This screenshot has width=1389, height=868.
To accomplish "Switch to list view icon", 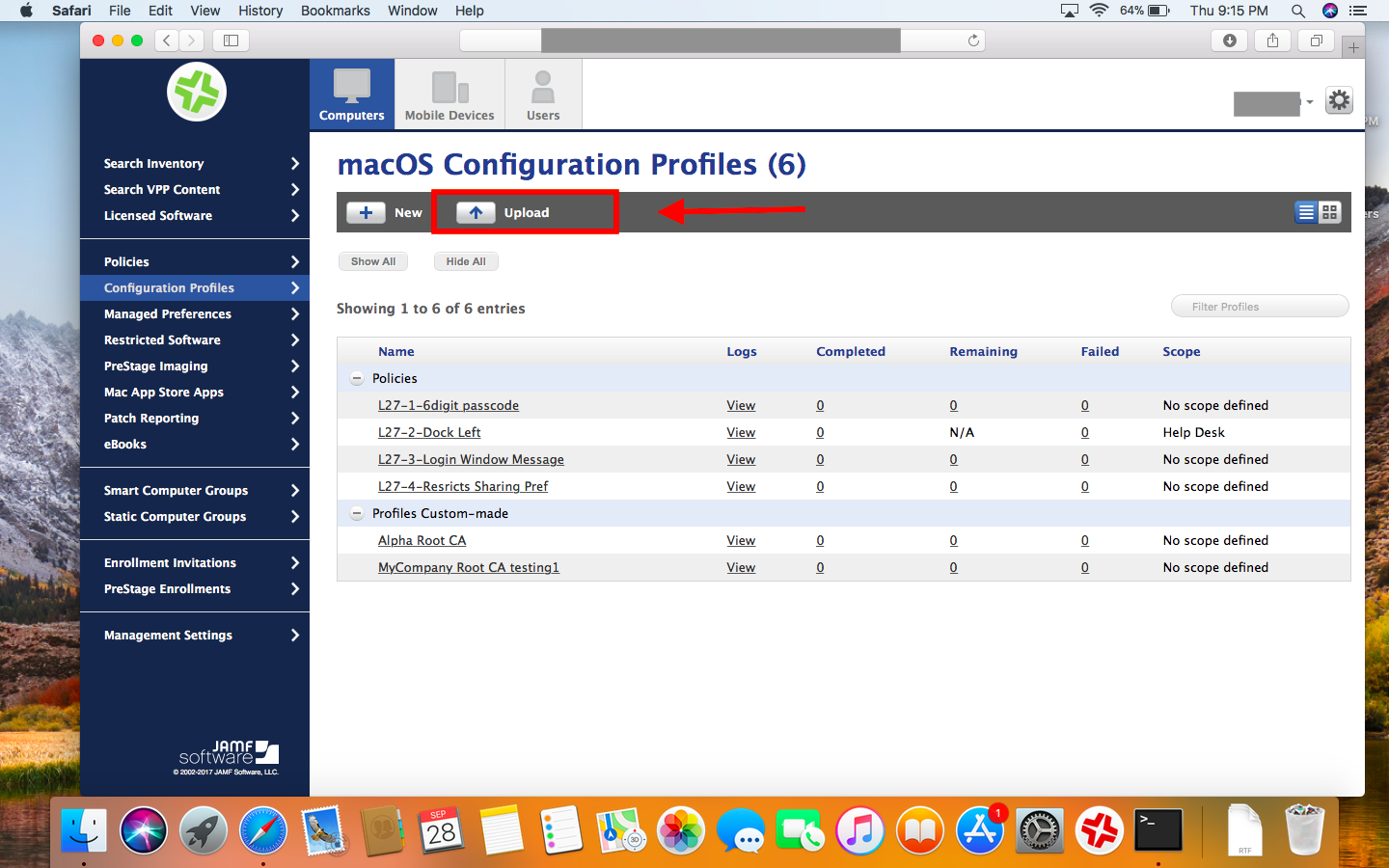I will tap(1306, 212).
